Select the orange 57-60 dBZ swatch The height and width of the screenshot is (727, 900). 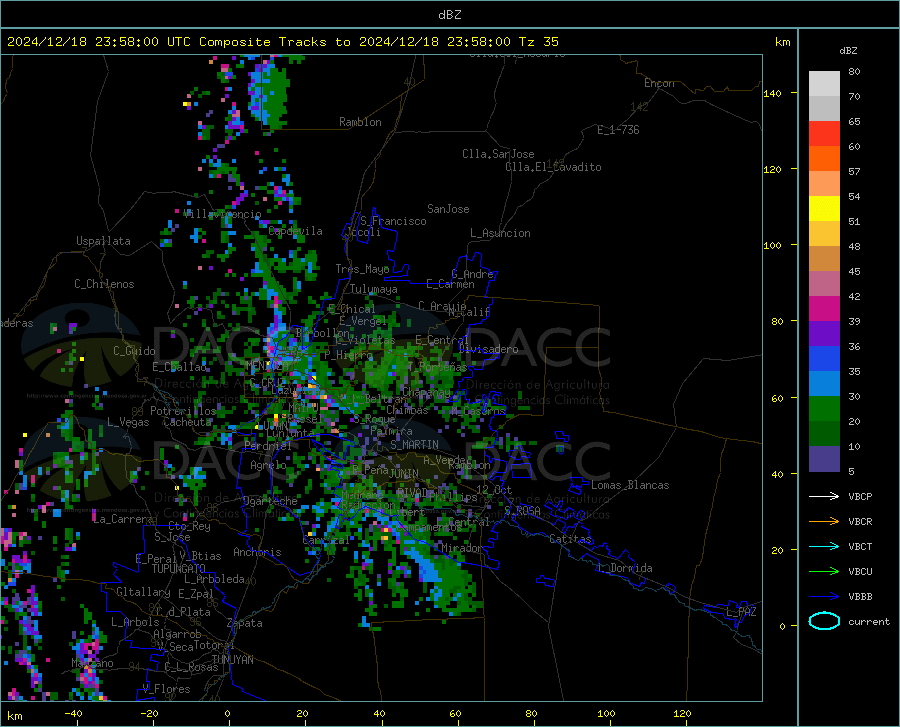click(824, 159)
